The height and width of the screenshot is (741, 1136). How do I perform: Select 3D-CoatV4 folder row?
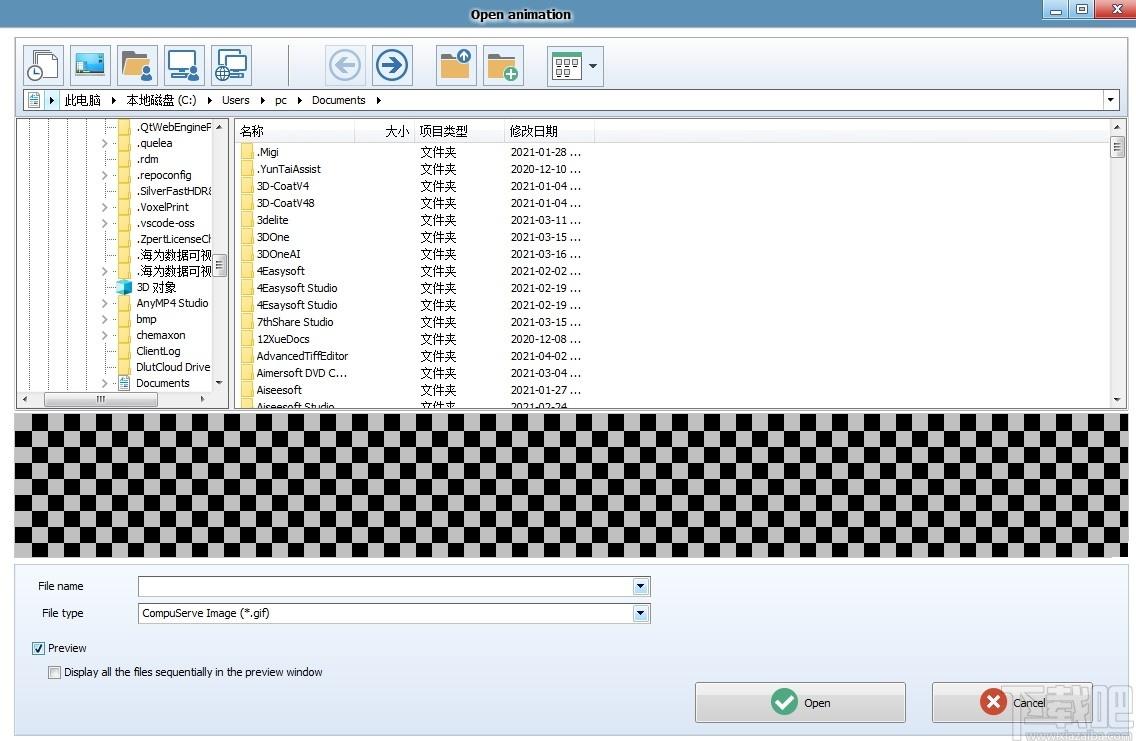point(414,186)
